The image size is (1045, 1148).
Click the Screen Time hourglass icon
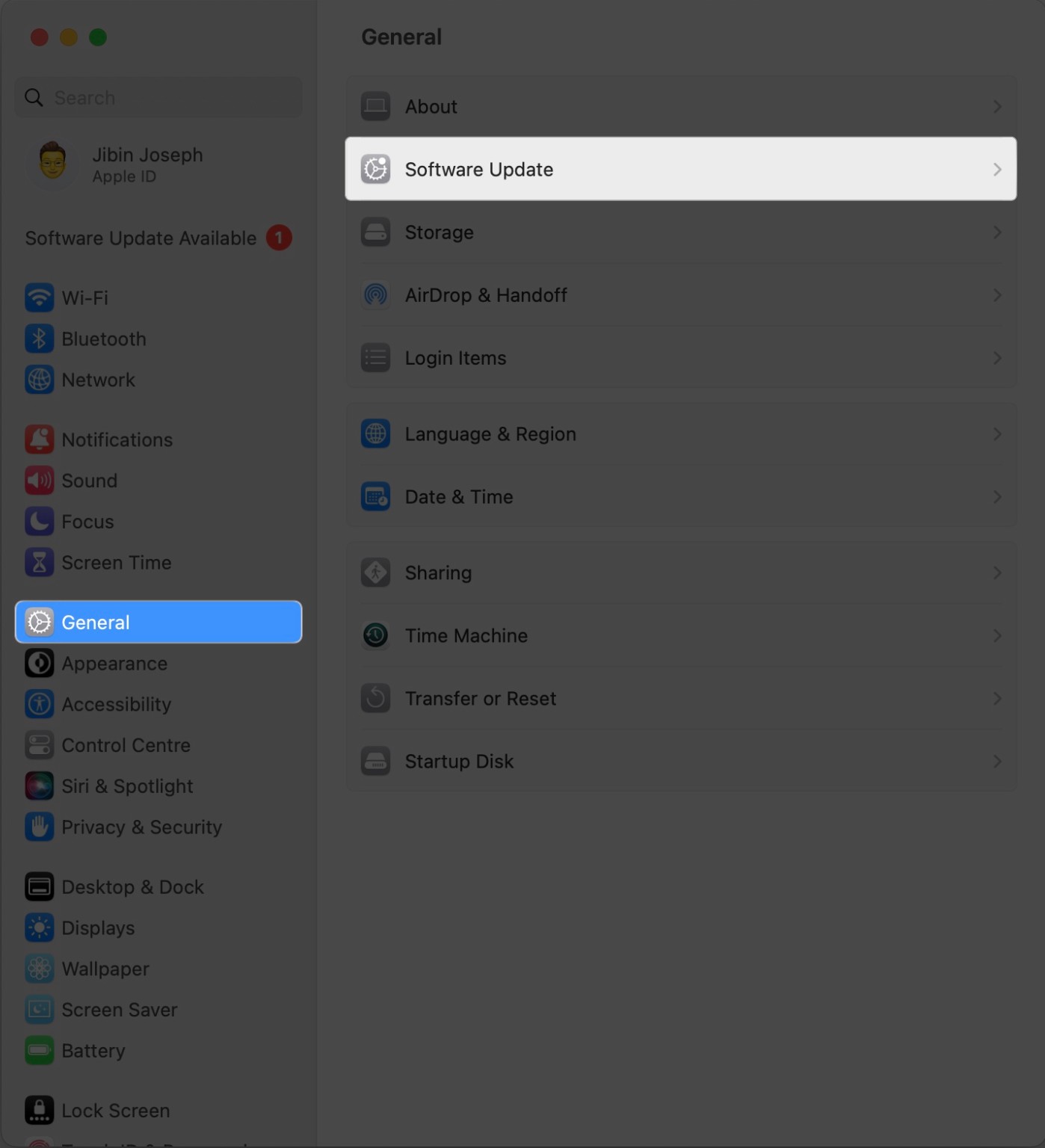pos(39,563)
